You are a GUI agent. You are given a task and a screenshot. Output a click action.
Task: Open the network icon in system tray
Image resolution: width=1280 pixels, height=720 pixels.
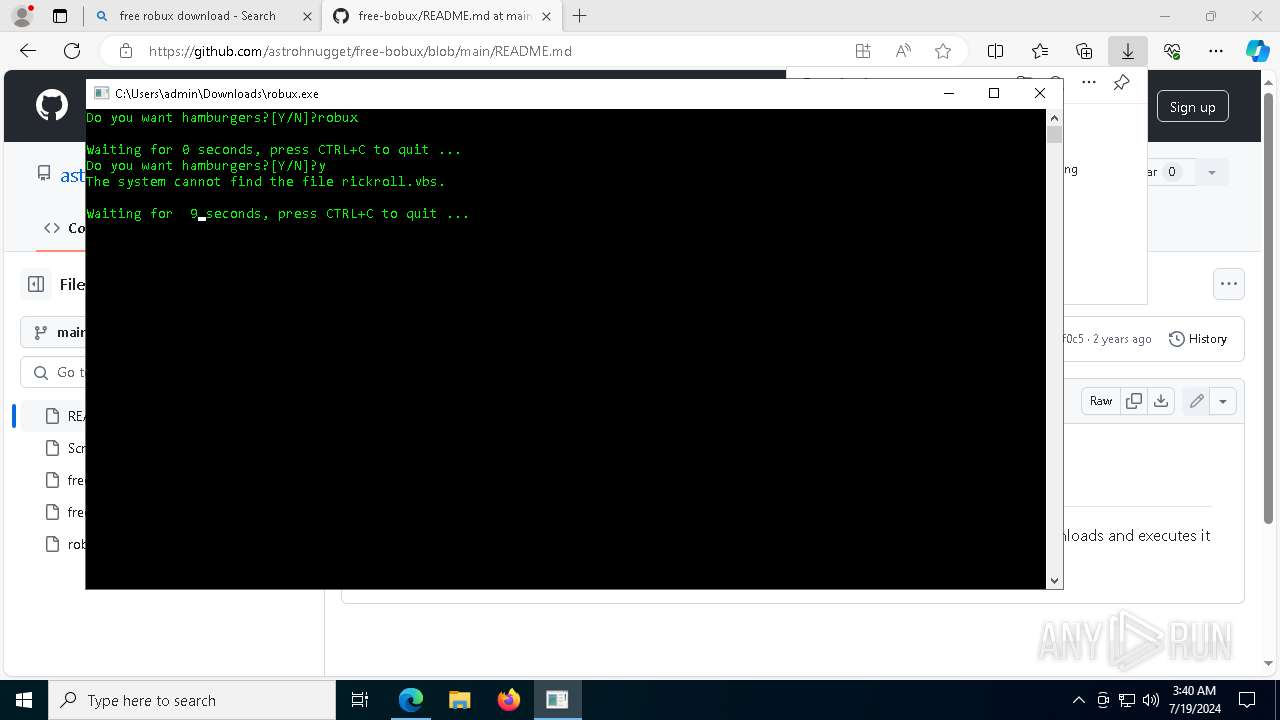1127,700
